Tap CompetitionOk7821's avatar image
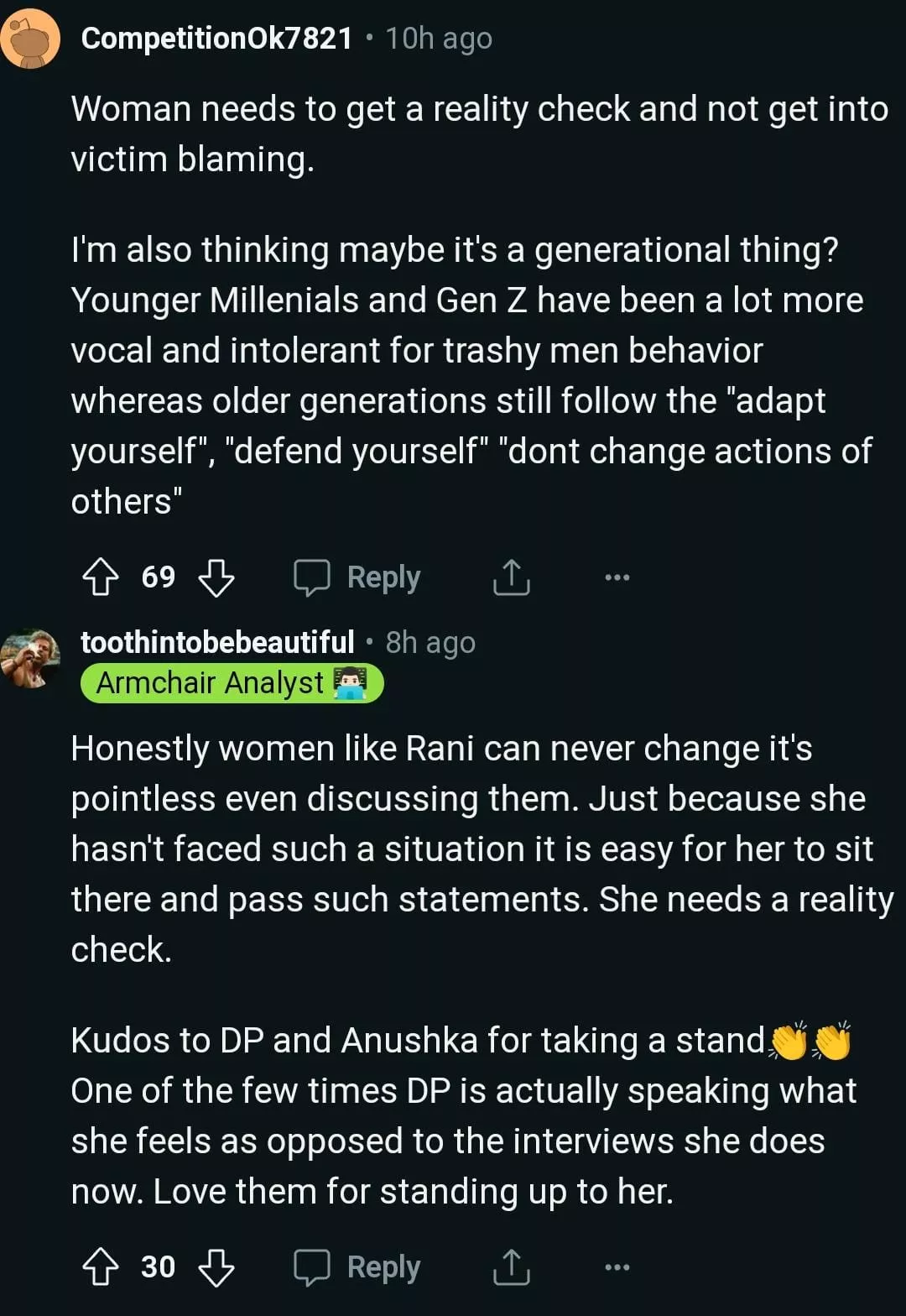Screen dimensions: 906x1316 click(31, 40)
